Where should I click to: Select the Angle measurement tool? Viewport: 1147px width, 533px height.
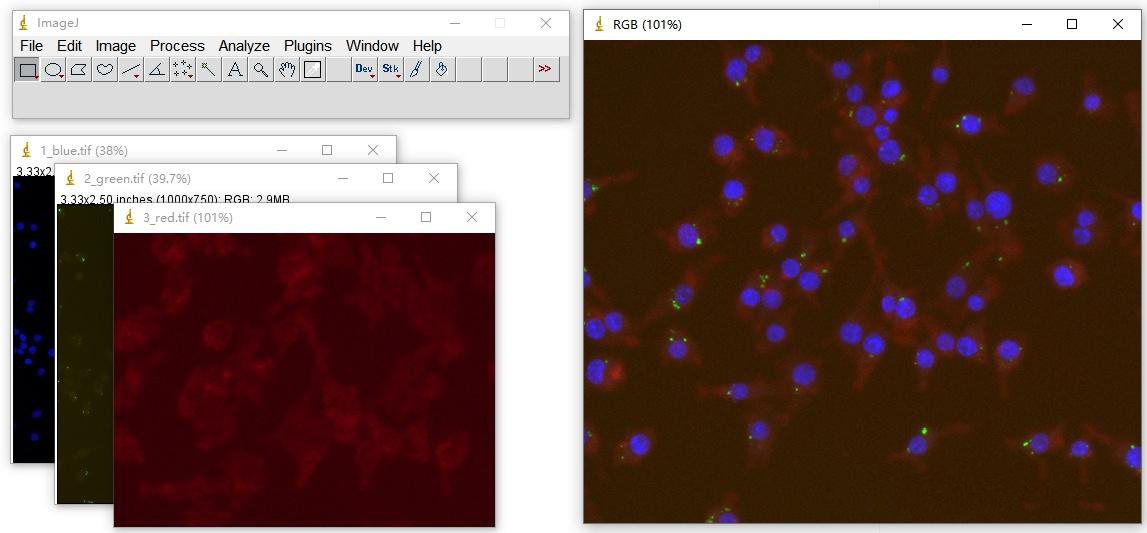pyautogui.click(x=157, y=69)
